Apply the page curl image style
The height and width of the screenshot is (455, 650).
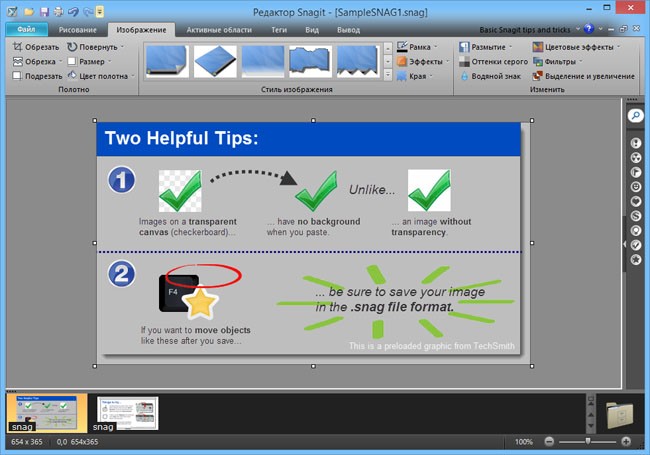point(166,61)
